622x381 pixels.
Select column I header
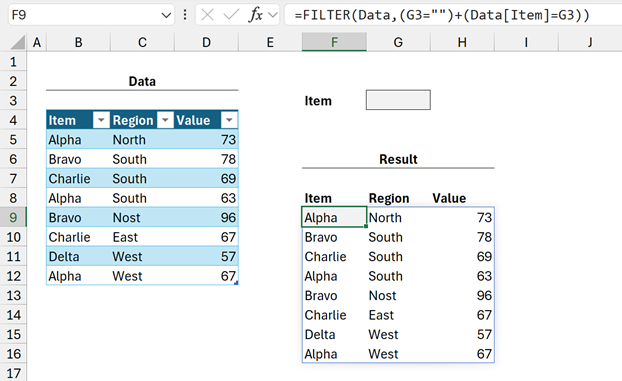coord(526,42)
